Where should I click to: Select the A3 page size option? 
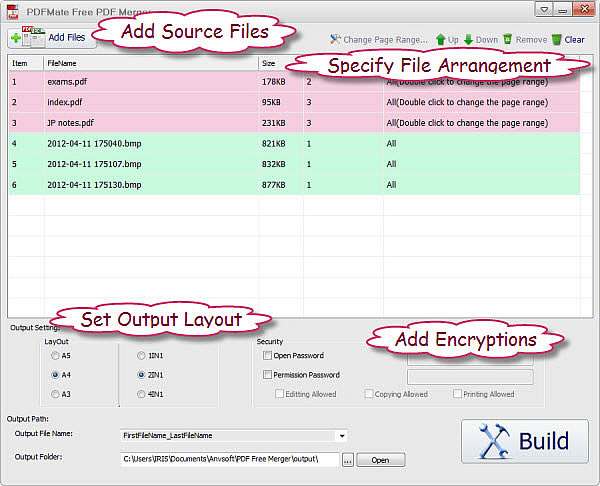tap(56, 395)
